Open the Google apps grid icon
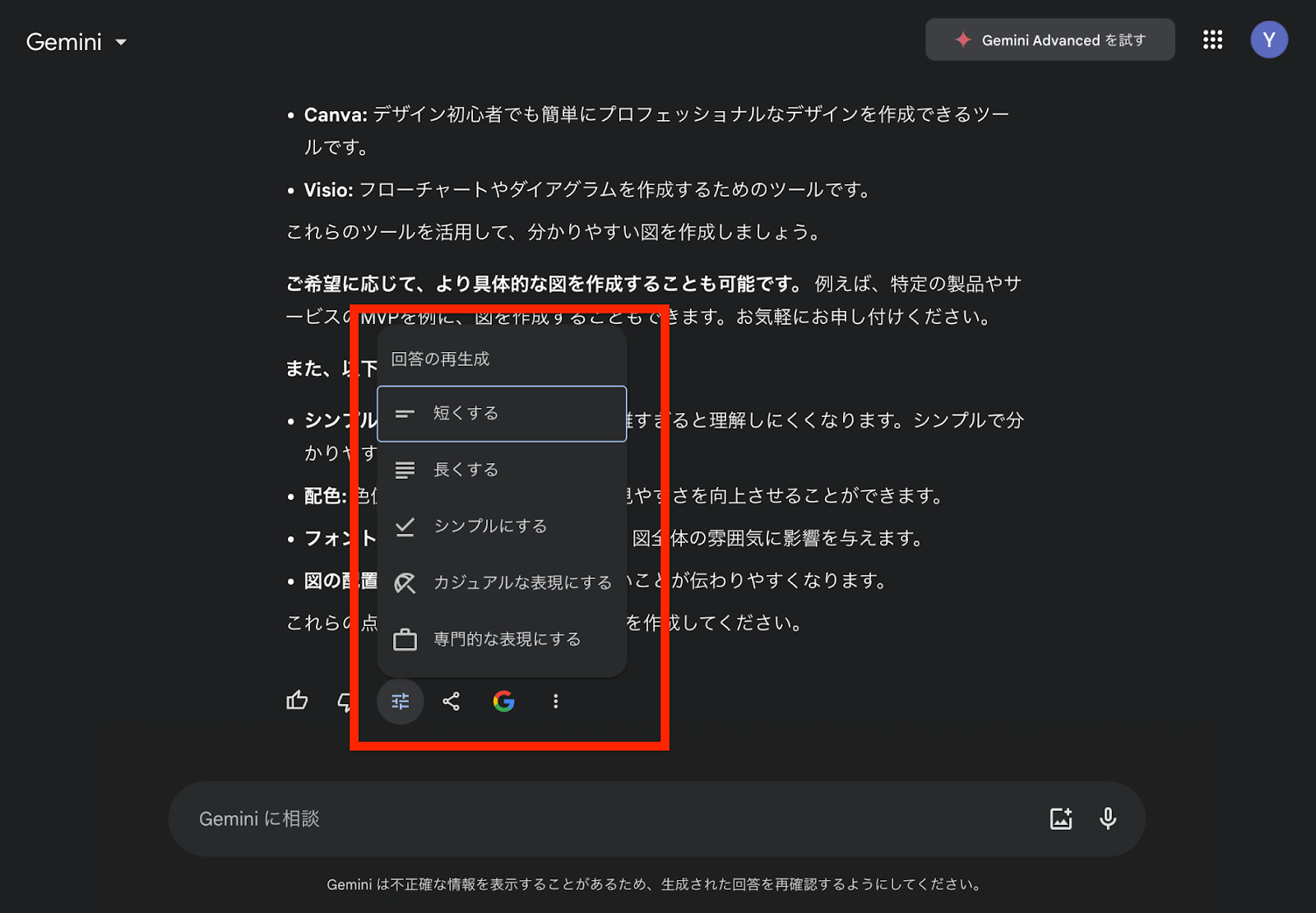This screenshot has width=1316, height=913. 1212,40
